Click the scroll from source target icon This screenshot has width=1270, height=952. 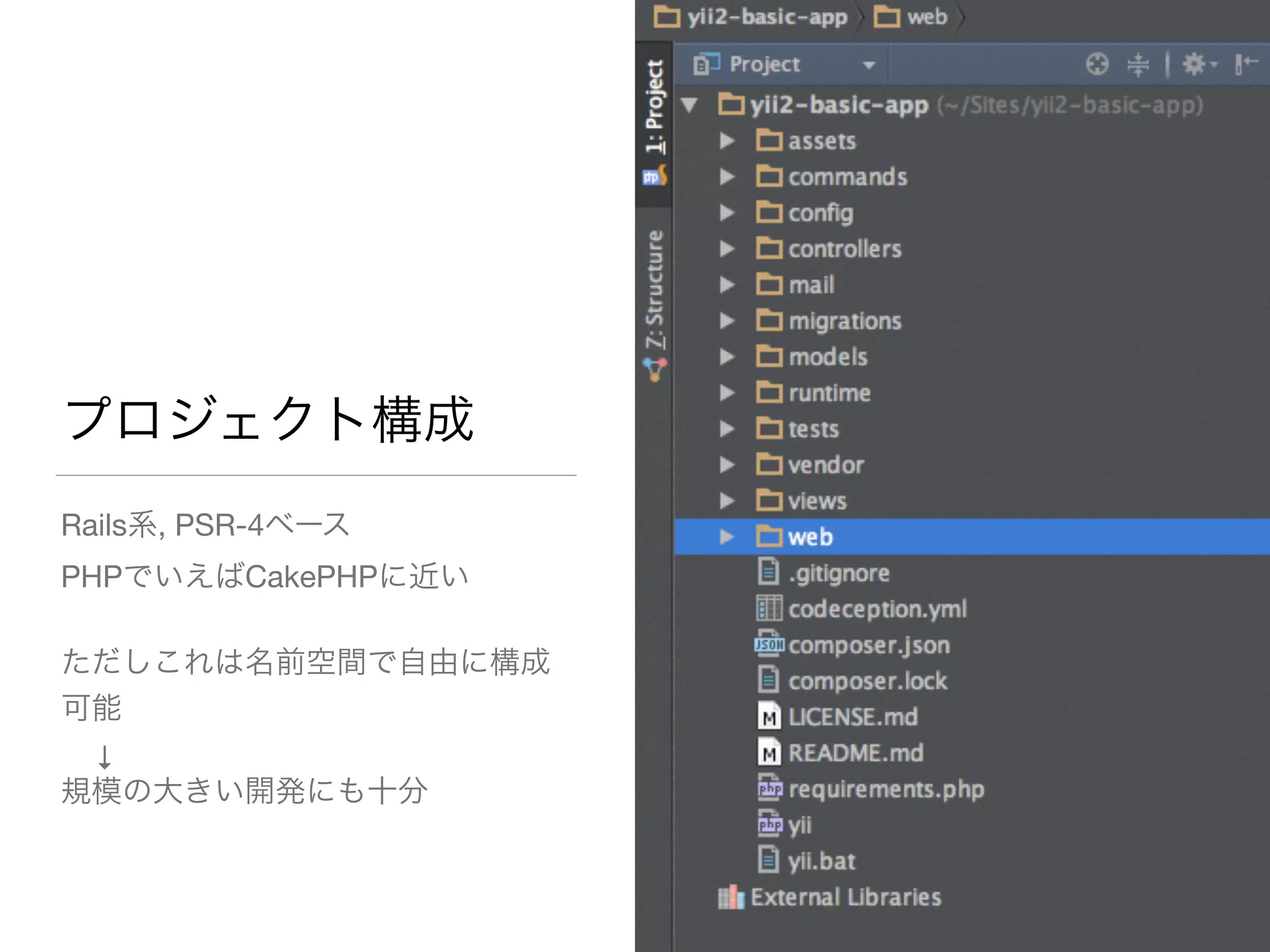coord(1097,64)
